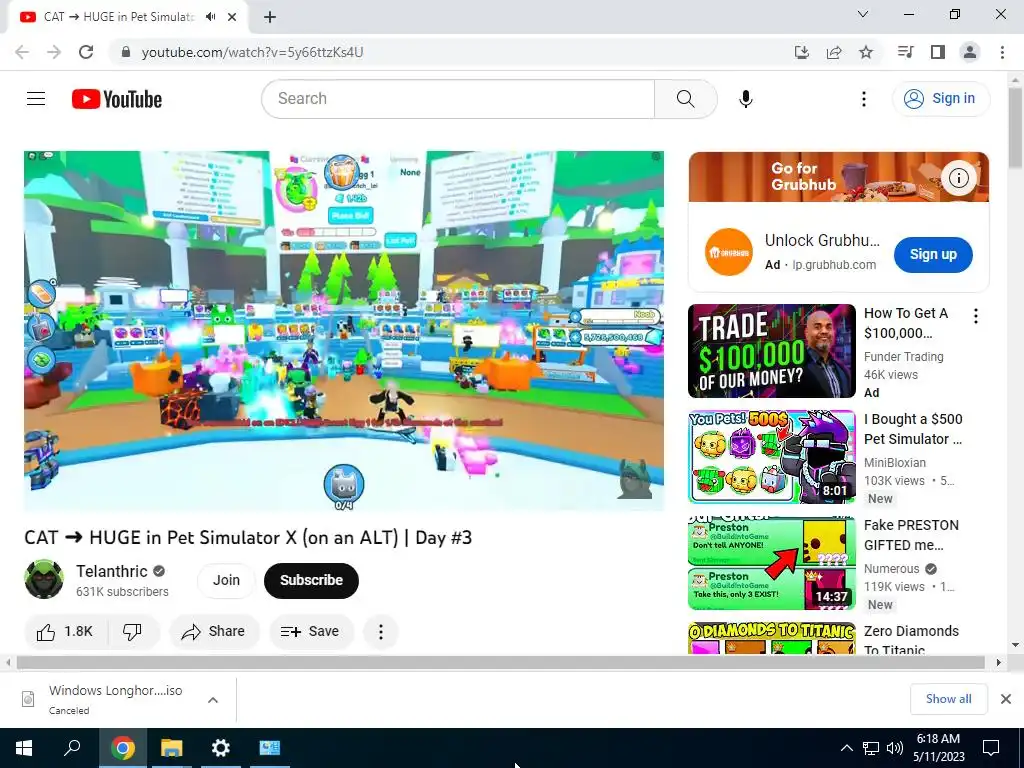The width and height of the screenshot is (1024, 768).
Task: Open YouTube settings three-dot menu
Action: (863, 99)
